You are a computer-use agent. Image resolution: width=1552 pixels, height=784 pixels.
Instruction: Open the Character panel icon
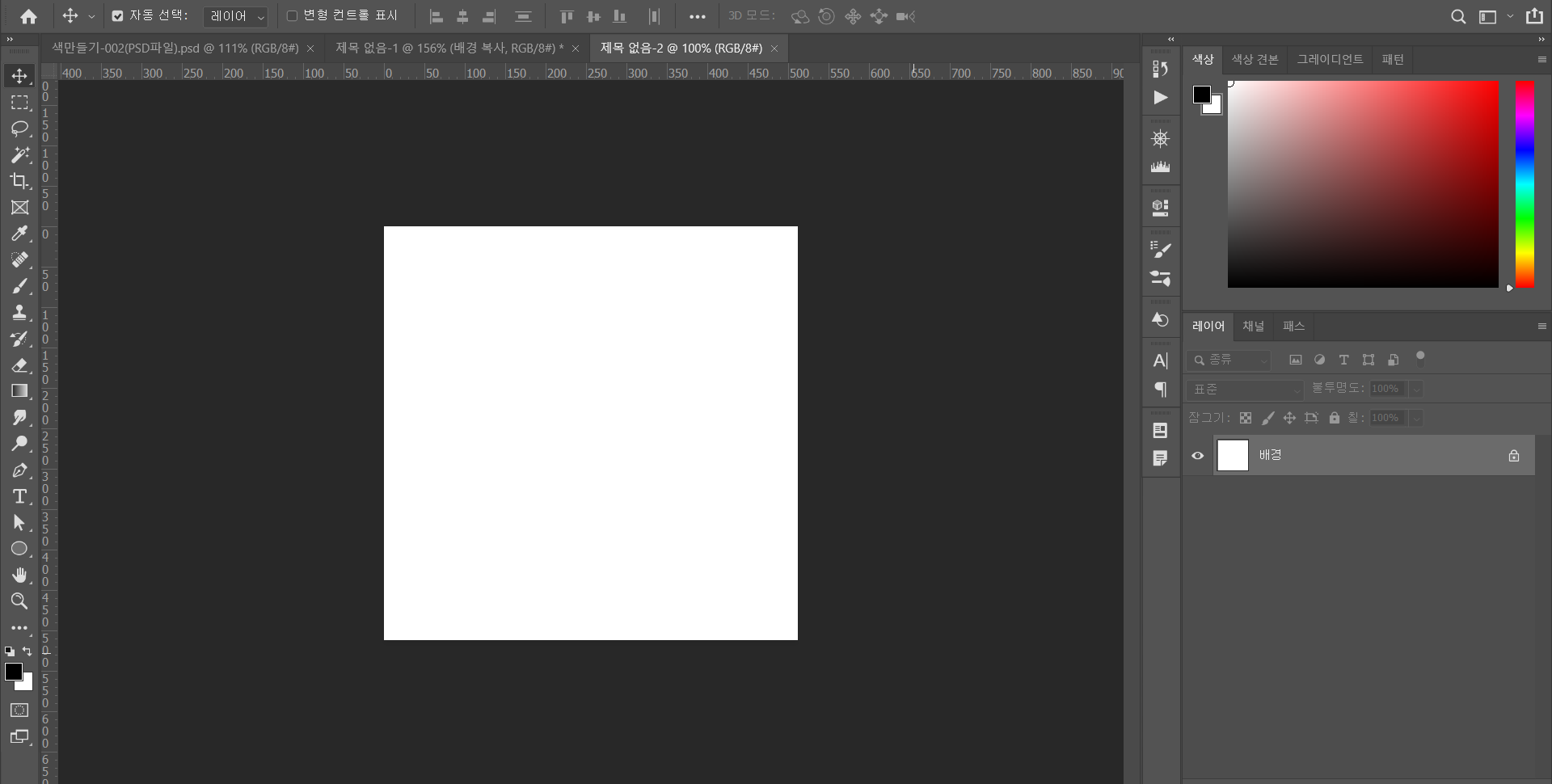(1161, 360)
